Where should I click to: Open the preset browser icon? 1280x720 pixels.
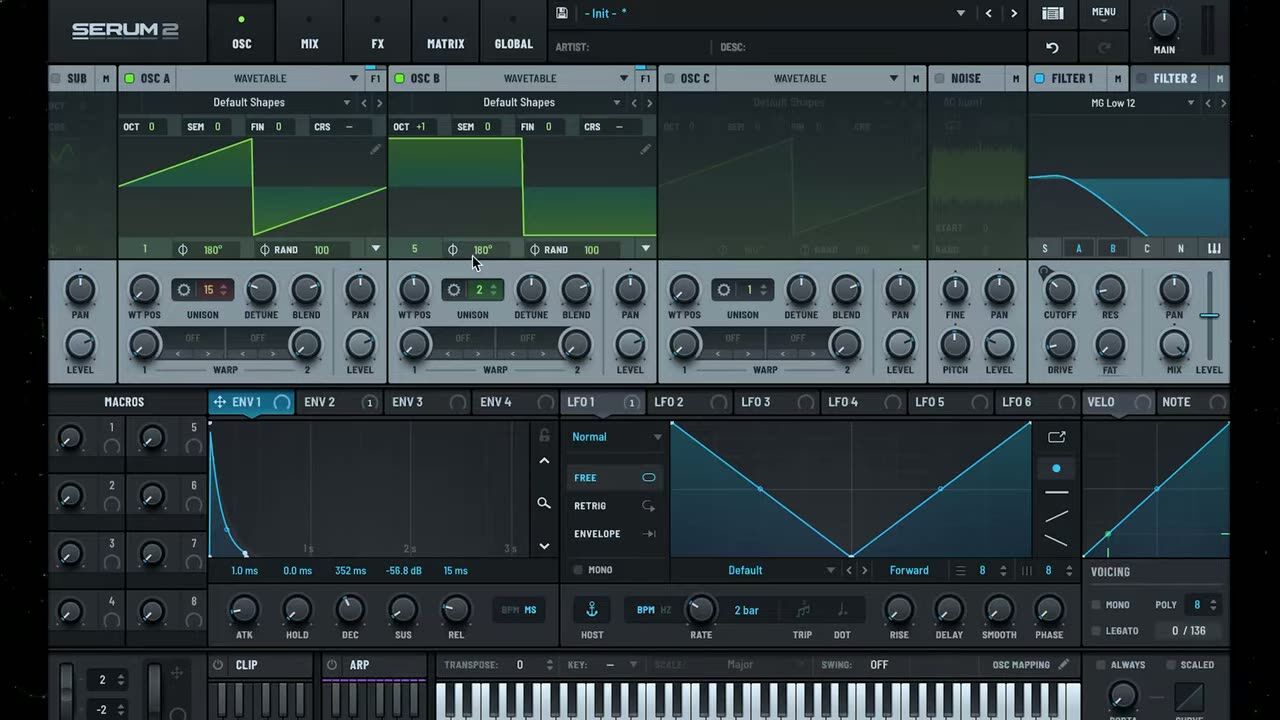(x=1052, y=13)
